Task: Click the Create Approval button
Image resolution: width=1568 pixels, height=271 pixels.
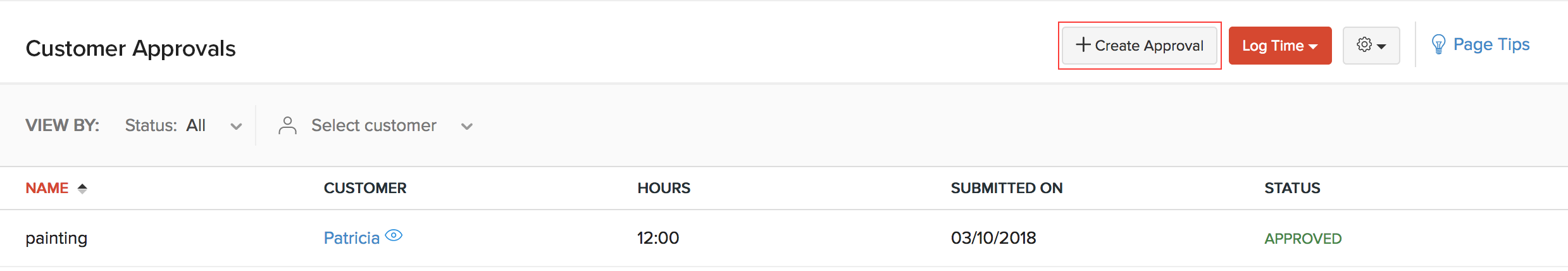Action: click(x=1140, y=46)
